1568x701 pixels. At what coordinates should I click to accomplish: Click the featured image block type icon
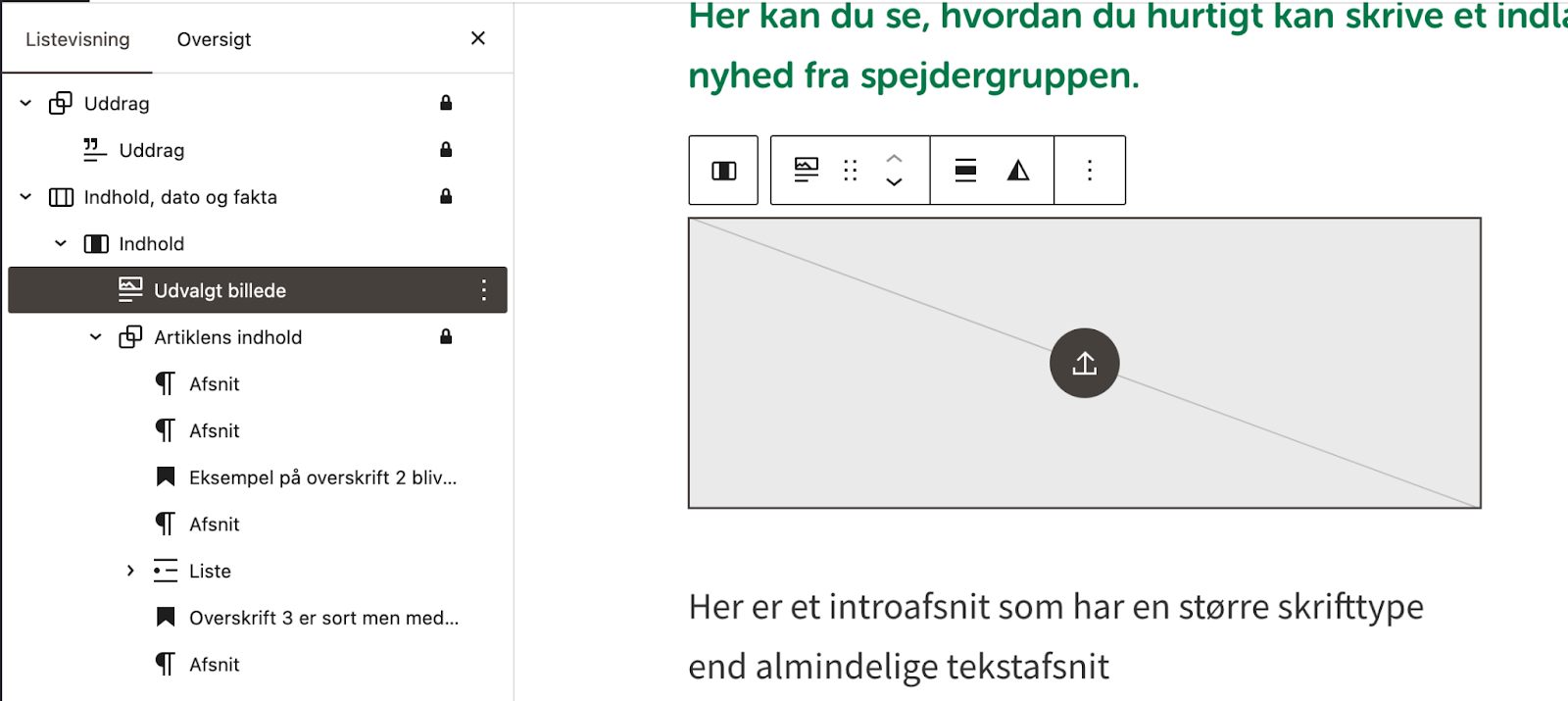[x=806, y=171]
